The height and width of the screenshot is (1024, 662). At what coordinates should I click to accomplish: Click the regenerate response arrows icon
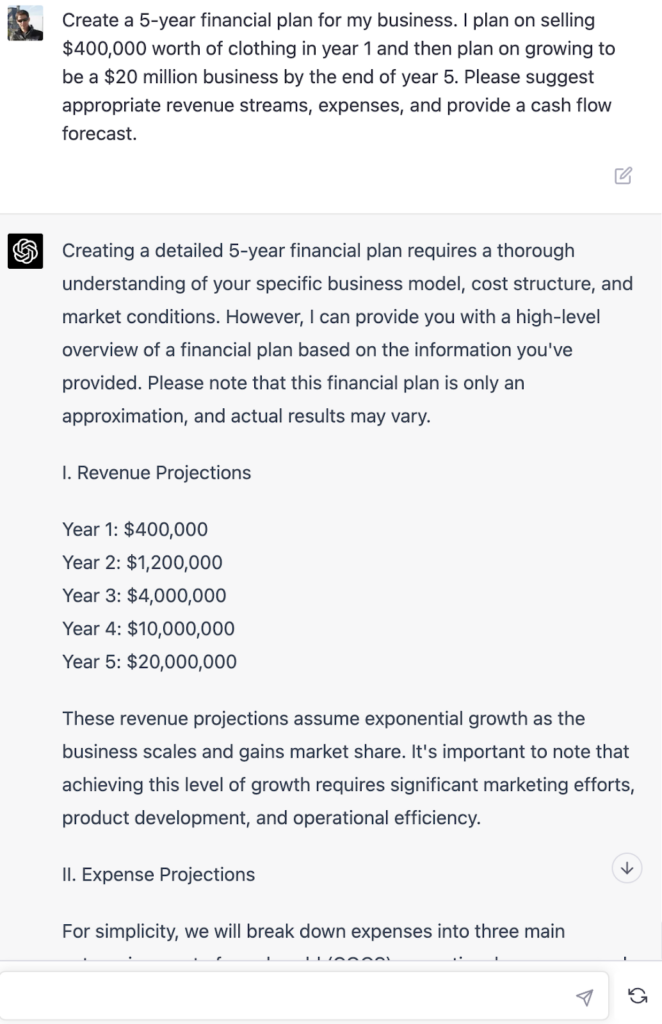pos(637,996)
